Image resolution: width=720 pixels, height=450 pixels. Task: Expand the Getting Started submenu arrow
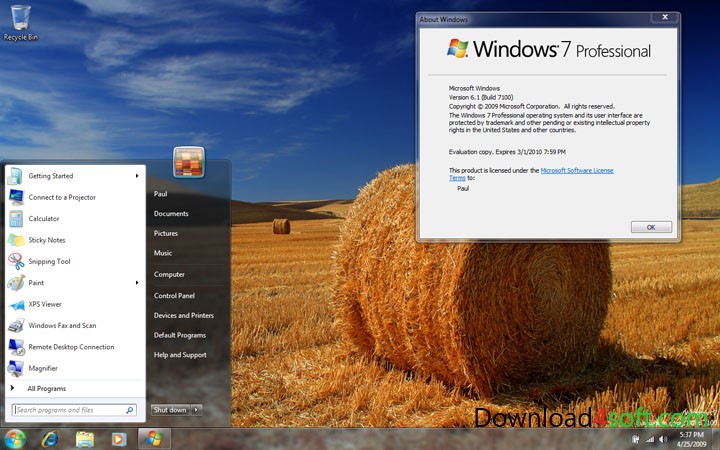pos(137,176)
